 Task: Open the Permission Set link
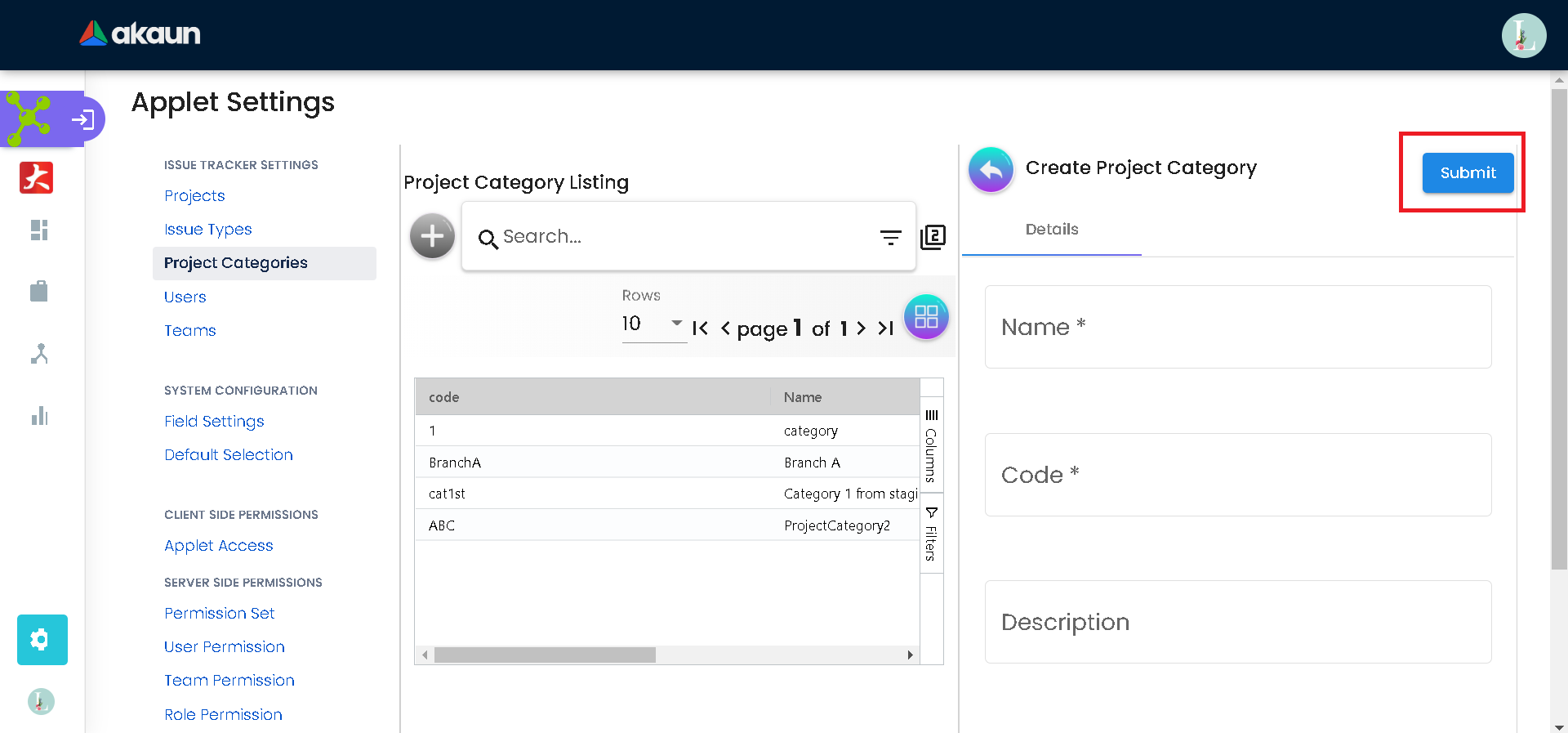[219, 614]
